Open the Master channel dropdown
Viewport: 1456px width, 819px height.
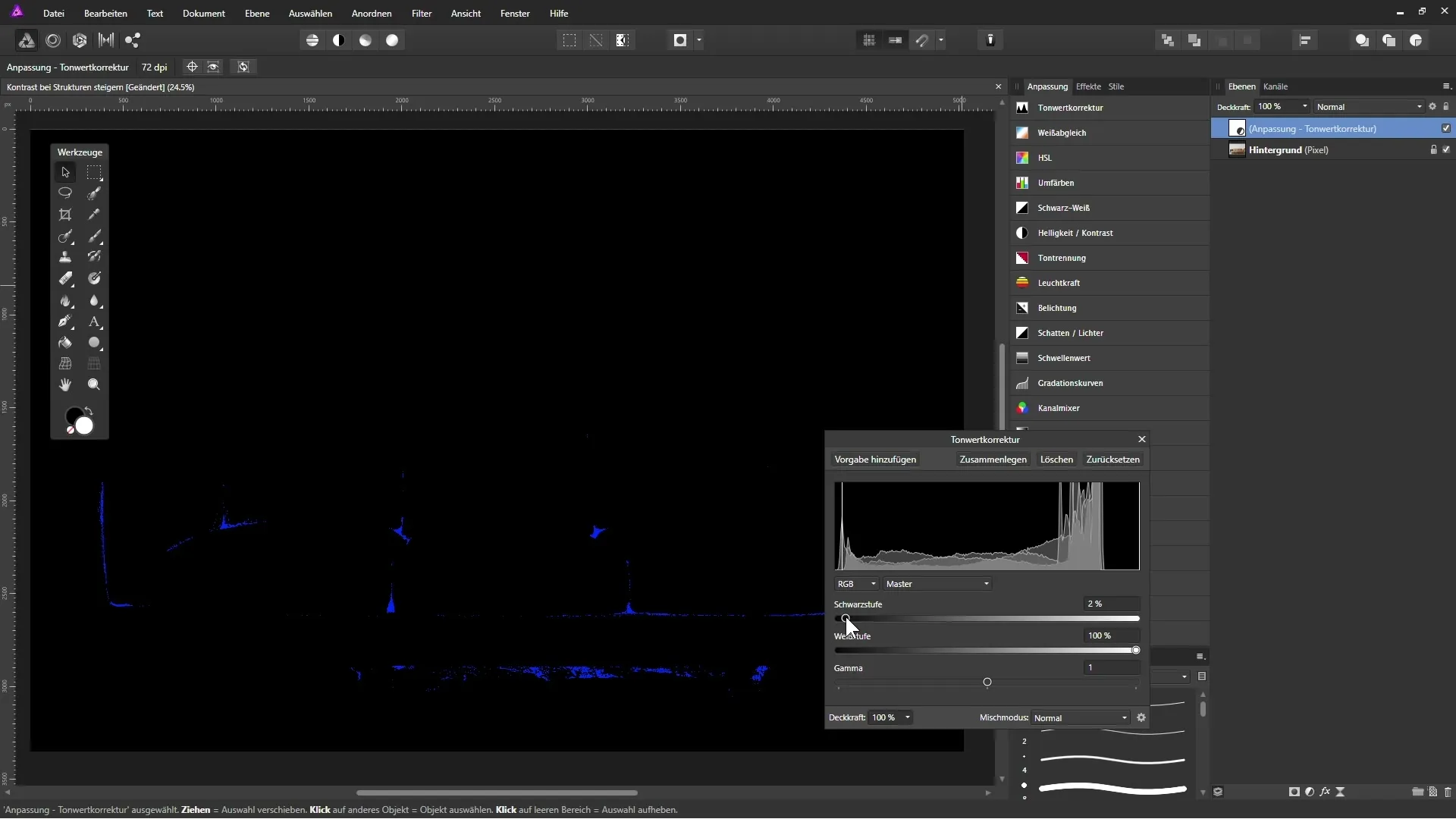937,584
